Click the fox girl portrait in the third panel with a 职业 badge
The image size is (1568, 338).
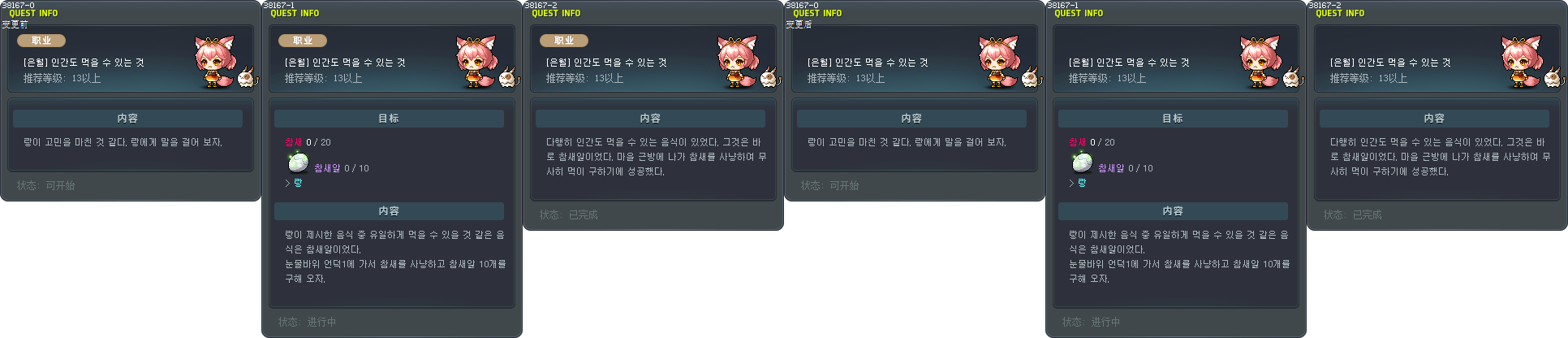coord(738,61)
